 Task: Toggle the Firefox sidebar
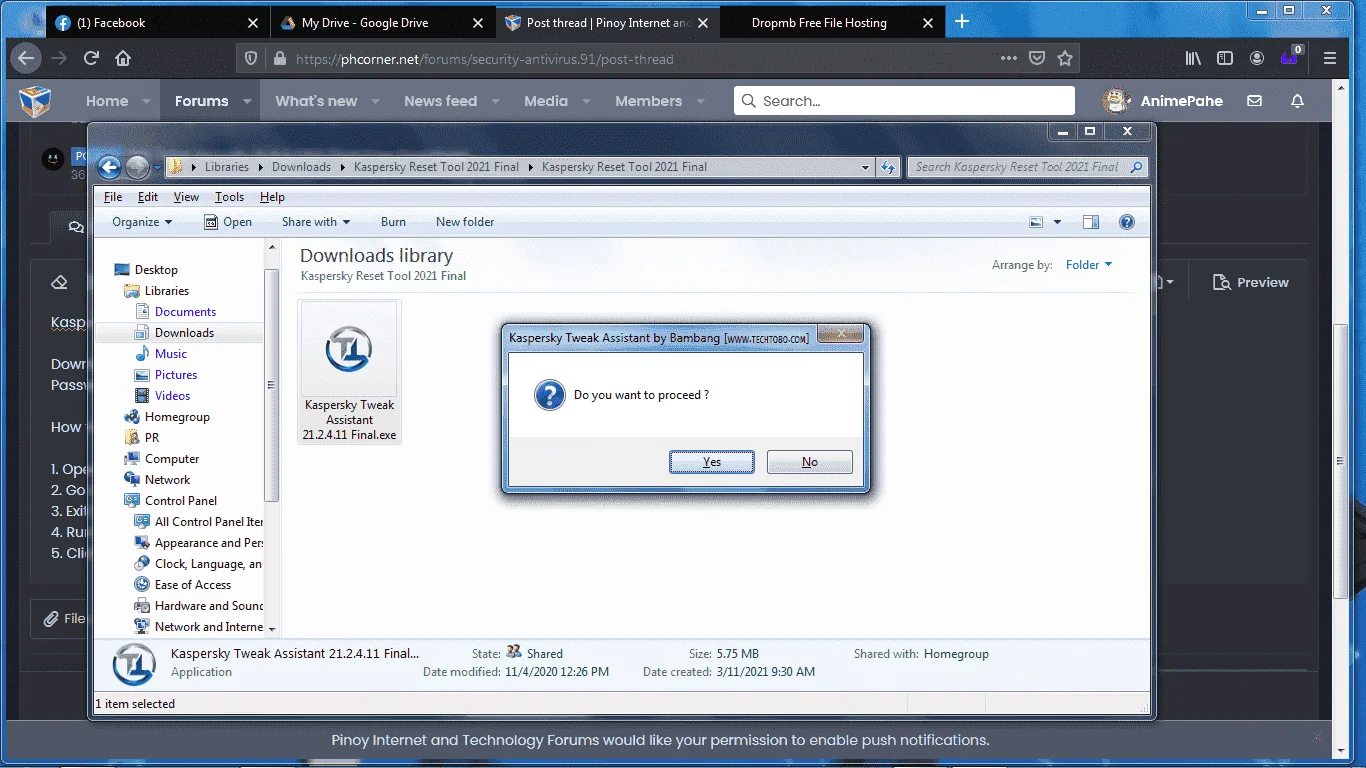[x=1225, y=58]
